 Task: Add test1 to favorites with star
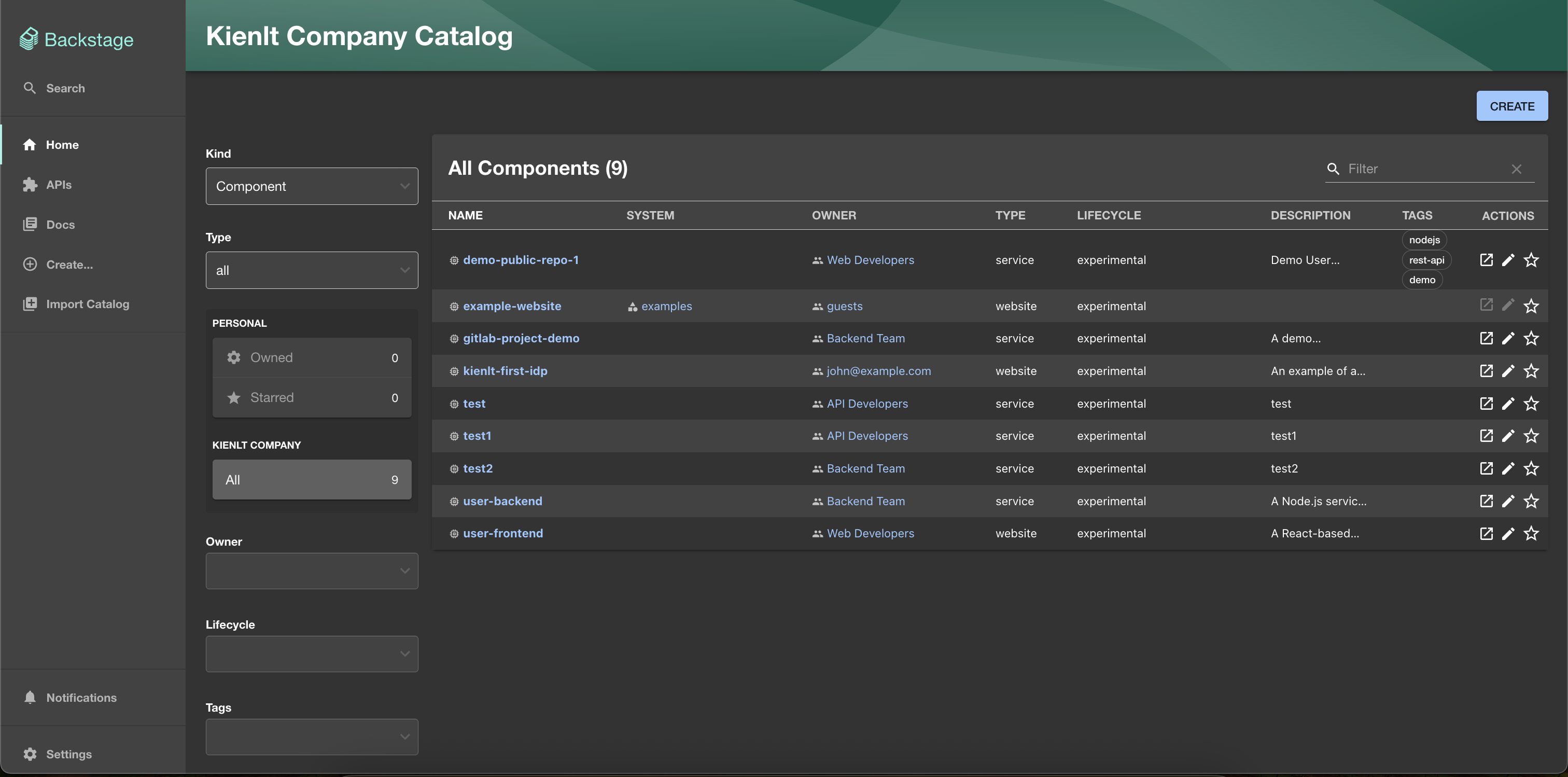[1531, 436]
